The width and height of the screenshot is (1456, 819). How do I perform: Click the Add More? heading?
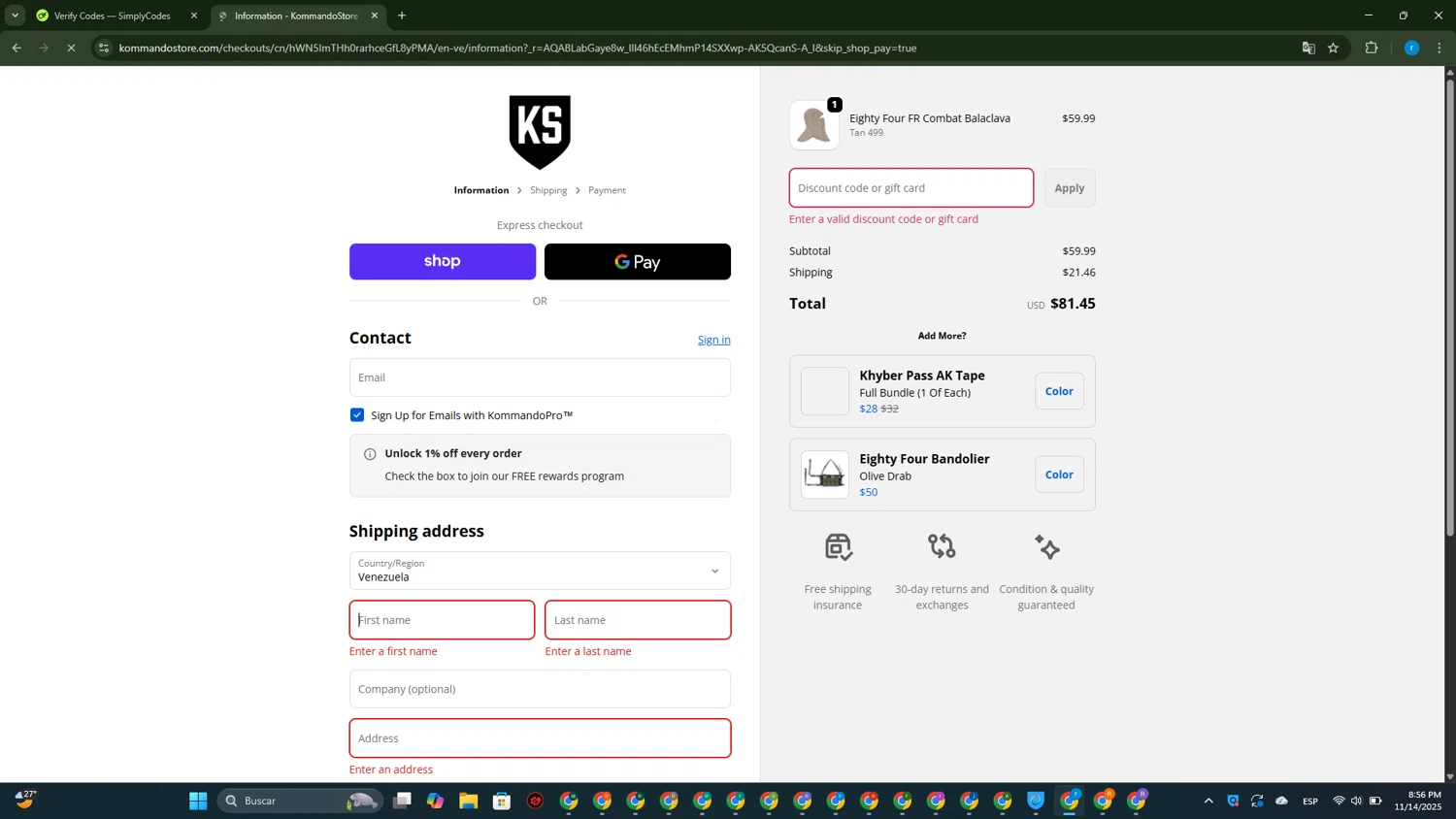click(x=942, y=336)
